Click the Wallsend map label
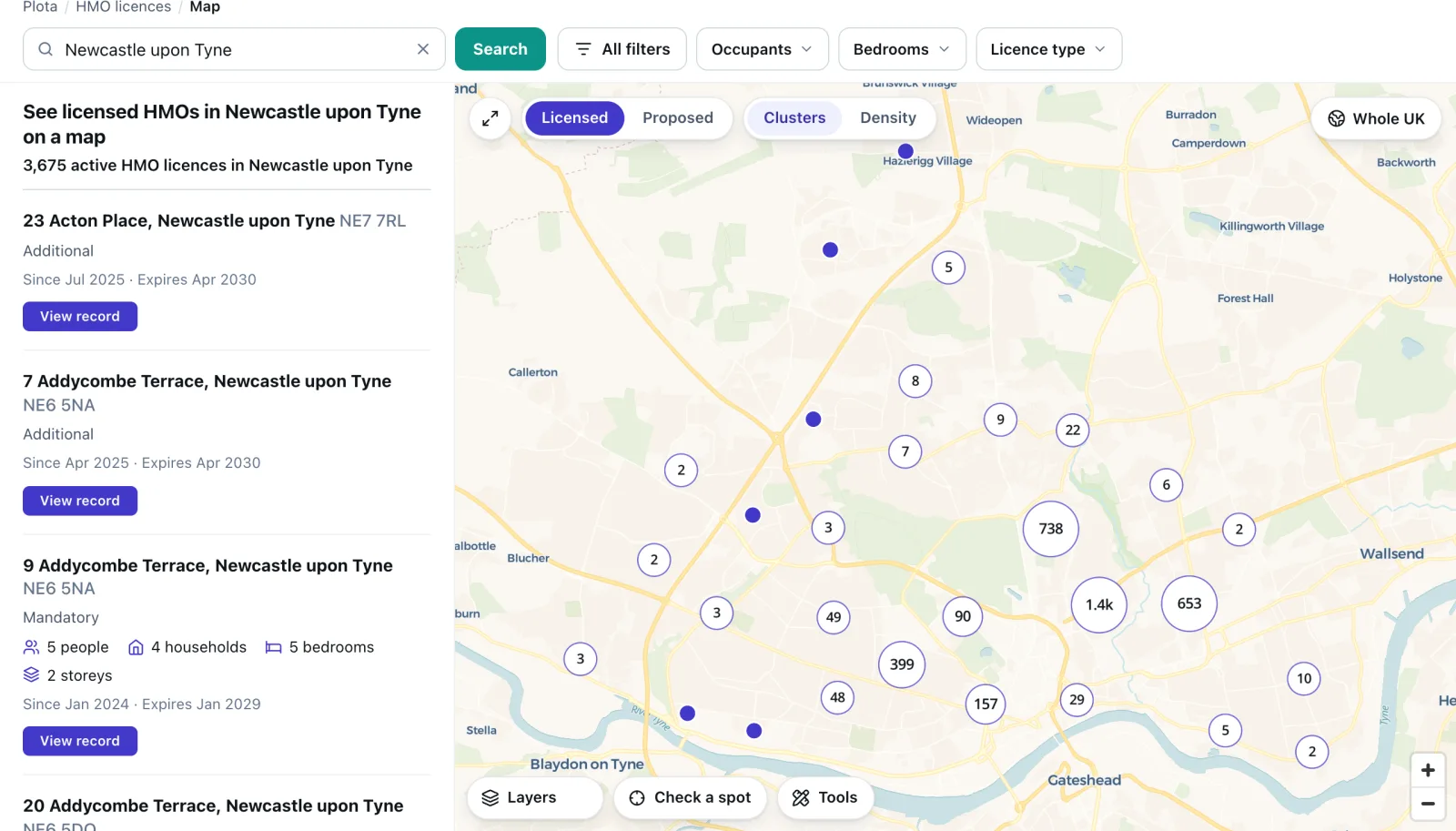 (1391, 553)
